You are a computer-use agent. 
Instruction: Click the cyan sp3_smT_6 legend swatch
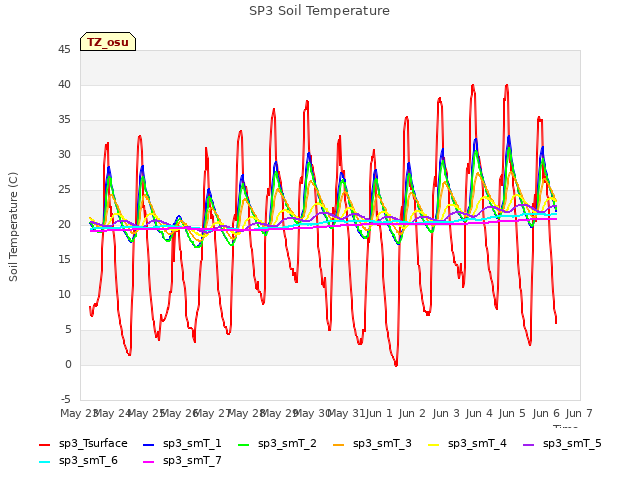pos(44,462)
